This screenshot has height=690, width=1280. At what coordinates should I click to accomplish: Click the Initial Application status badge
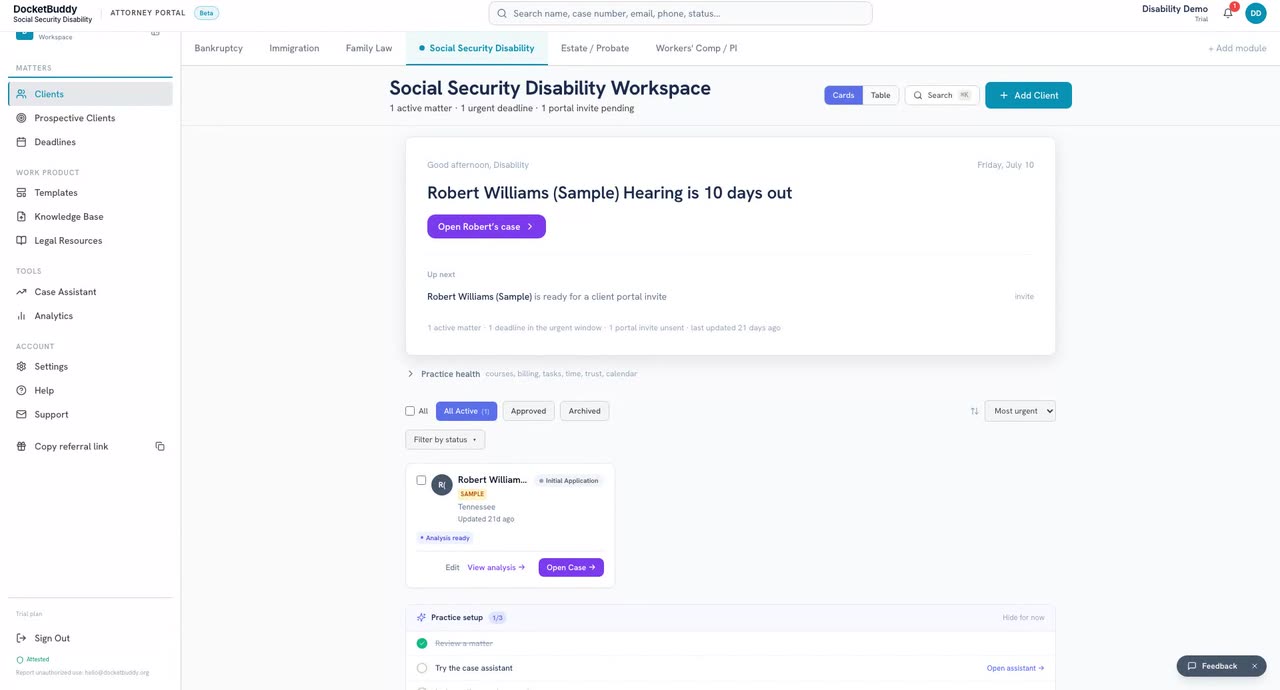pyautogui.click(x=569, y=481)
